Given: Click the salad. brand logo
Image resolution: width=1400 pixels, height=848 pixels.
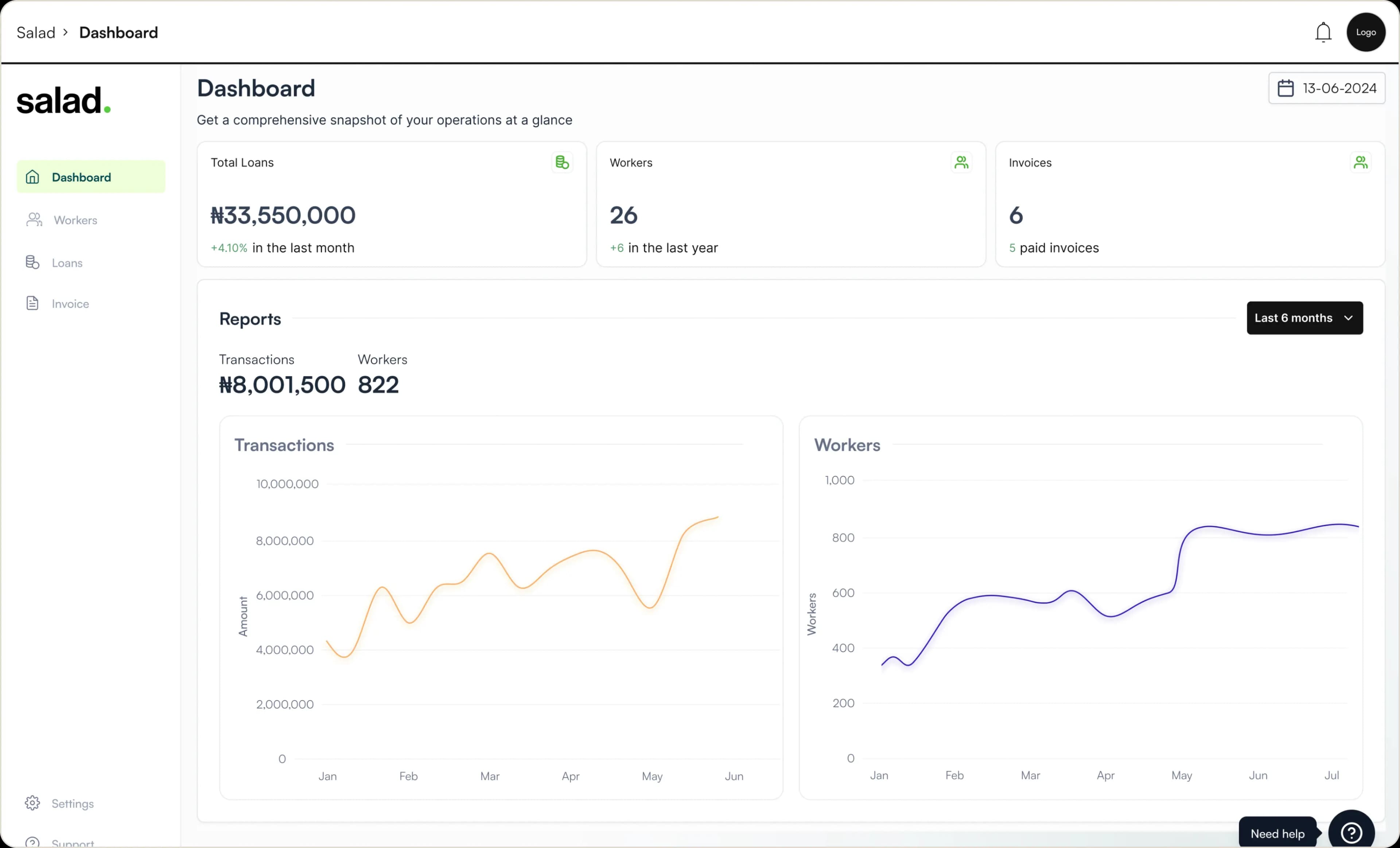Looking at the screenshot, I should 64,101.
